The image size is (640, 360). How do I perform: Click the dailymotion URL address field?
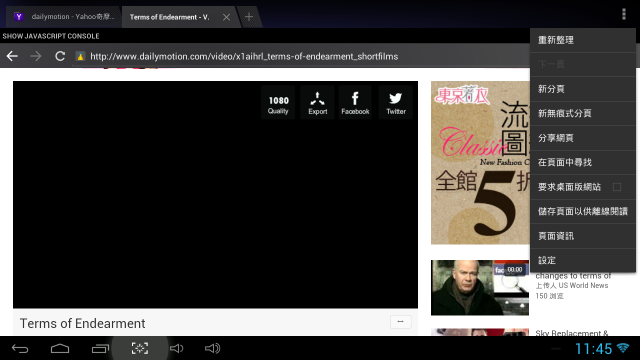[x=244, y=56]
